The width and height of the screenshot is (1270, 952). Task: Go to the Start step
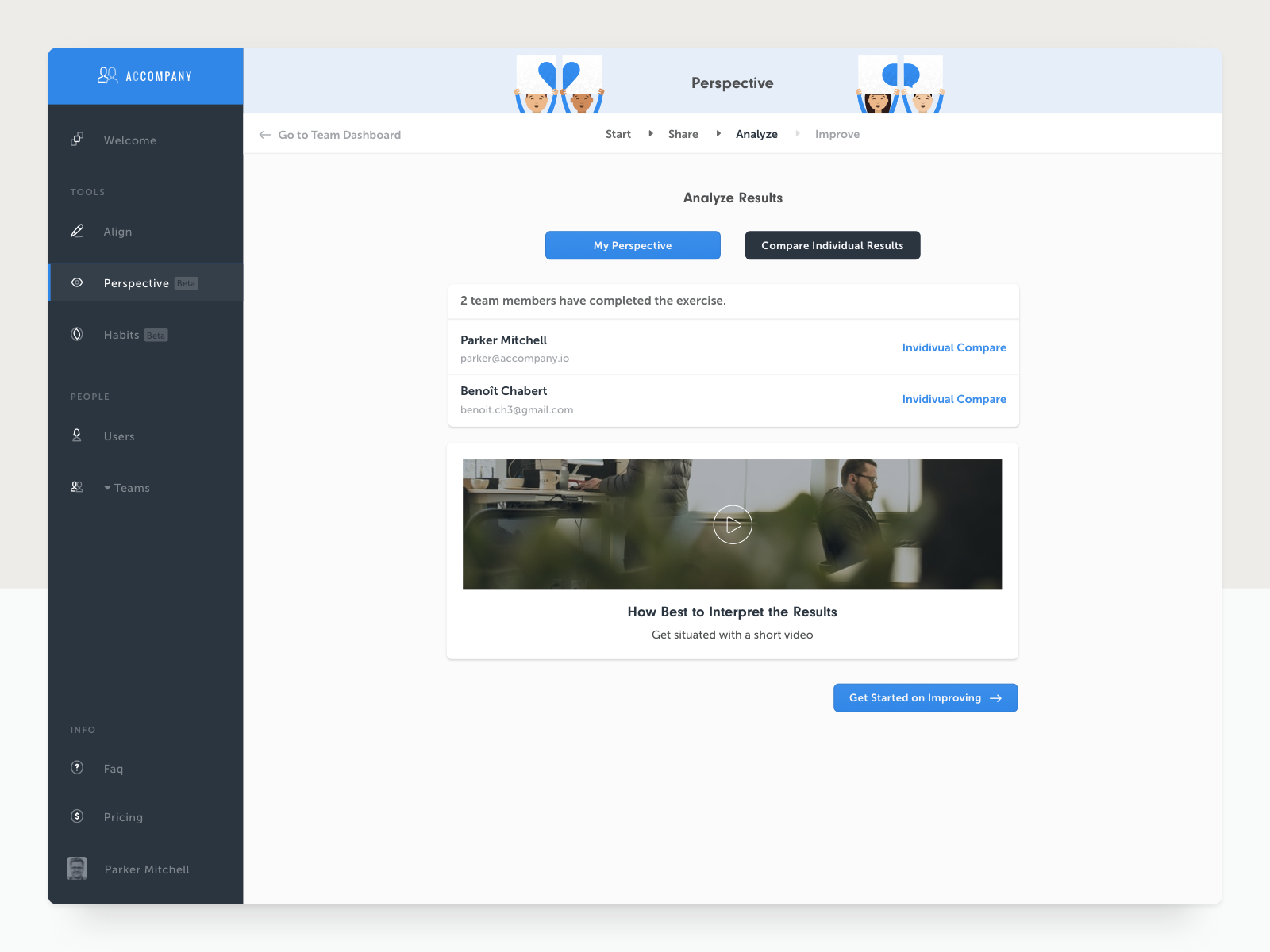pyautogui.click(x=618, y=134)
